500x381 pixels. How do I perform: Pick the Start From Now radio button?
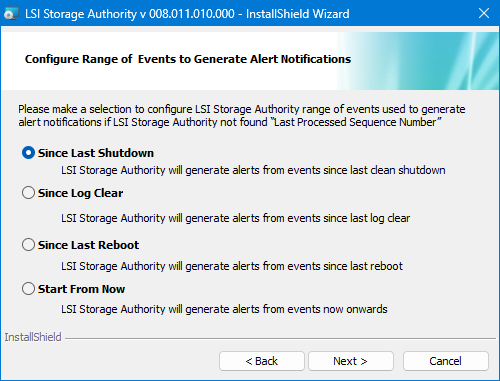pos(28,289)
